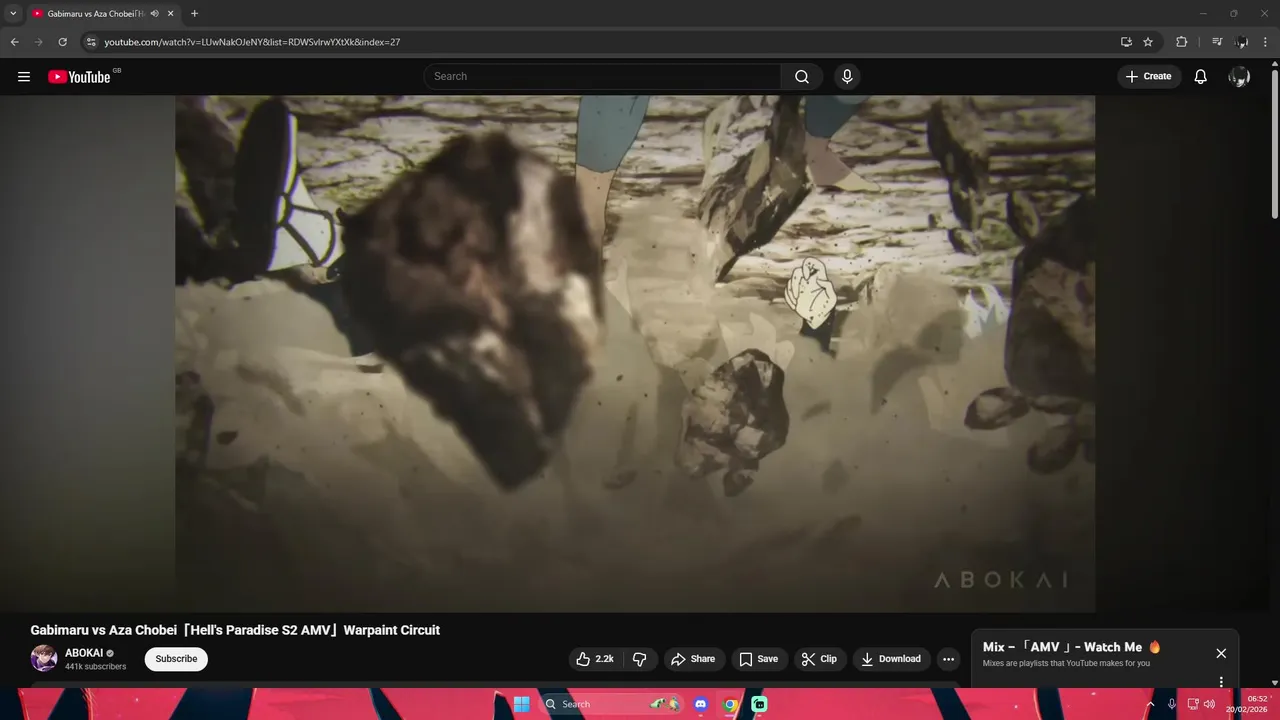This screenshot has width=1280, height=720.
Task: Open a new browser tab
Action: click(x=194, y=14)
